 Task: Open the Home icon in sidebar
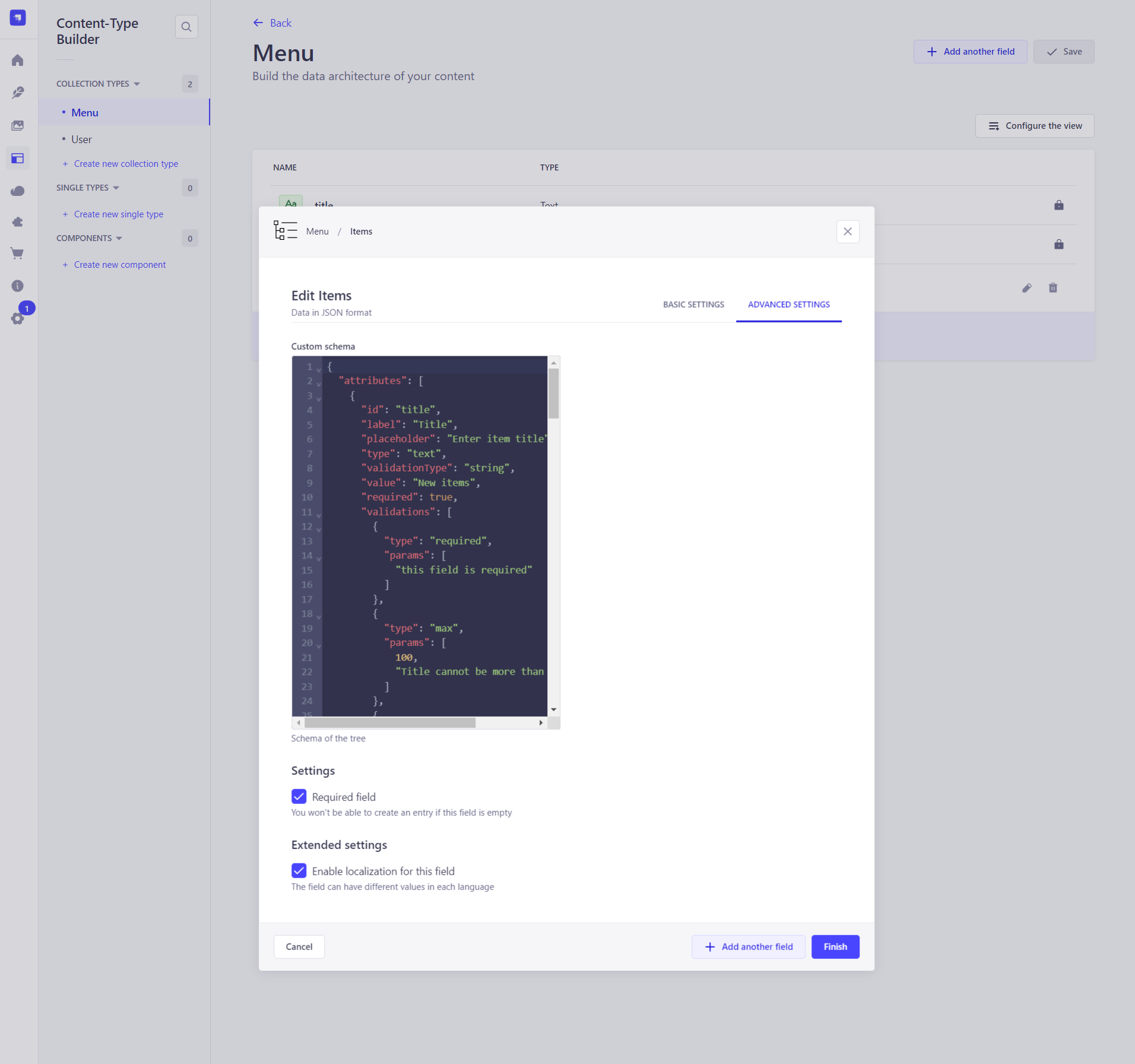(x=18, y=61)
